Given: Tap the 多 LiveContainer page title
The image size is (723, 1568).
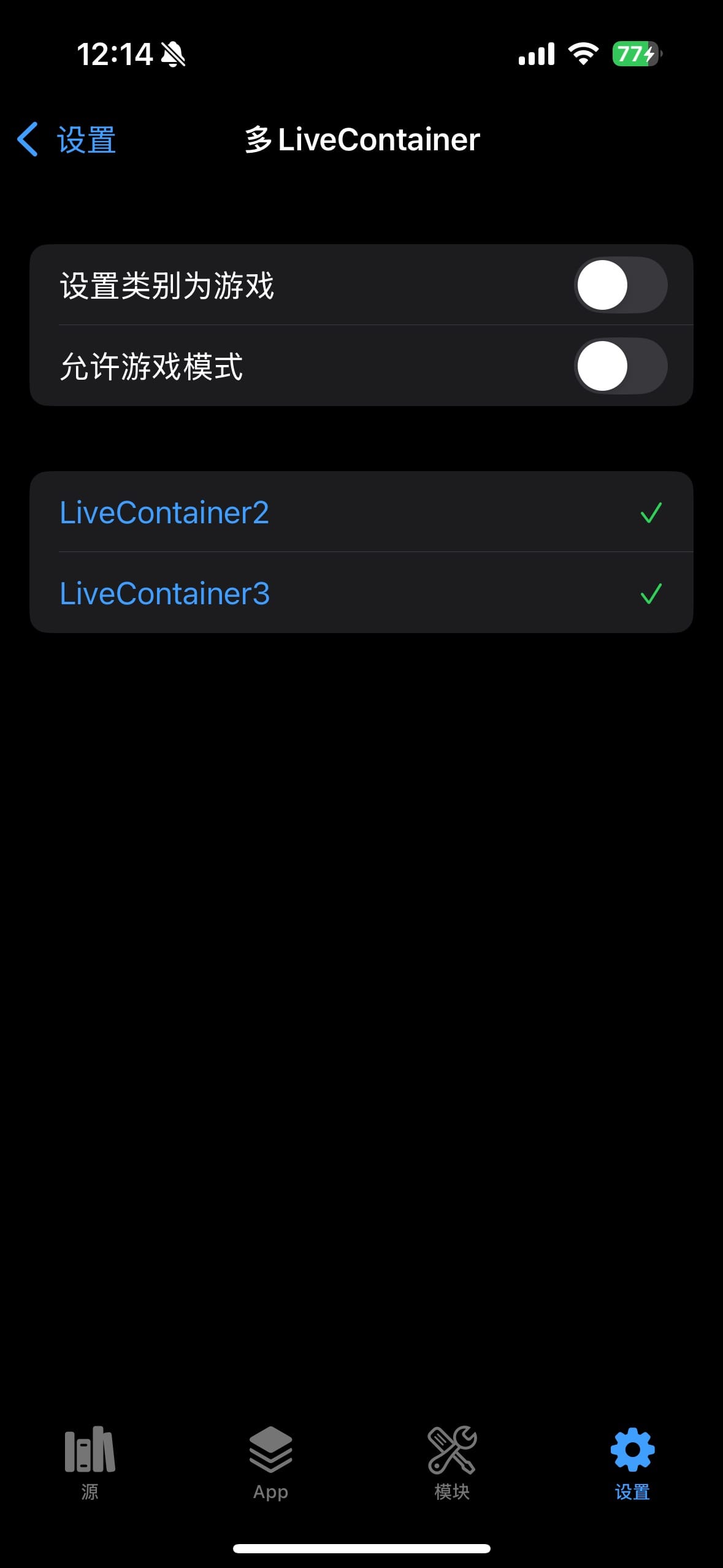Looking at the screenshot, I should (x=362, y=139).
